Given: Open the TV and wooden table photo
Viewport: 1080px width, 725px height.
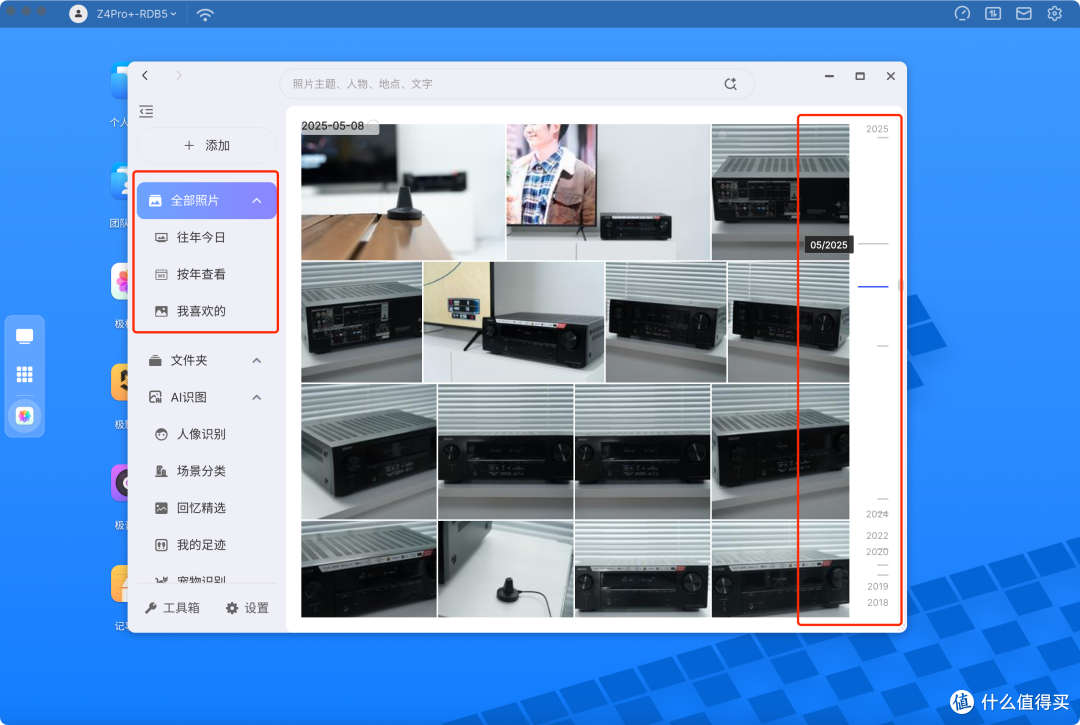Looking at the screenshot, I should click(403, 192).
